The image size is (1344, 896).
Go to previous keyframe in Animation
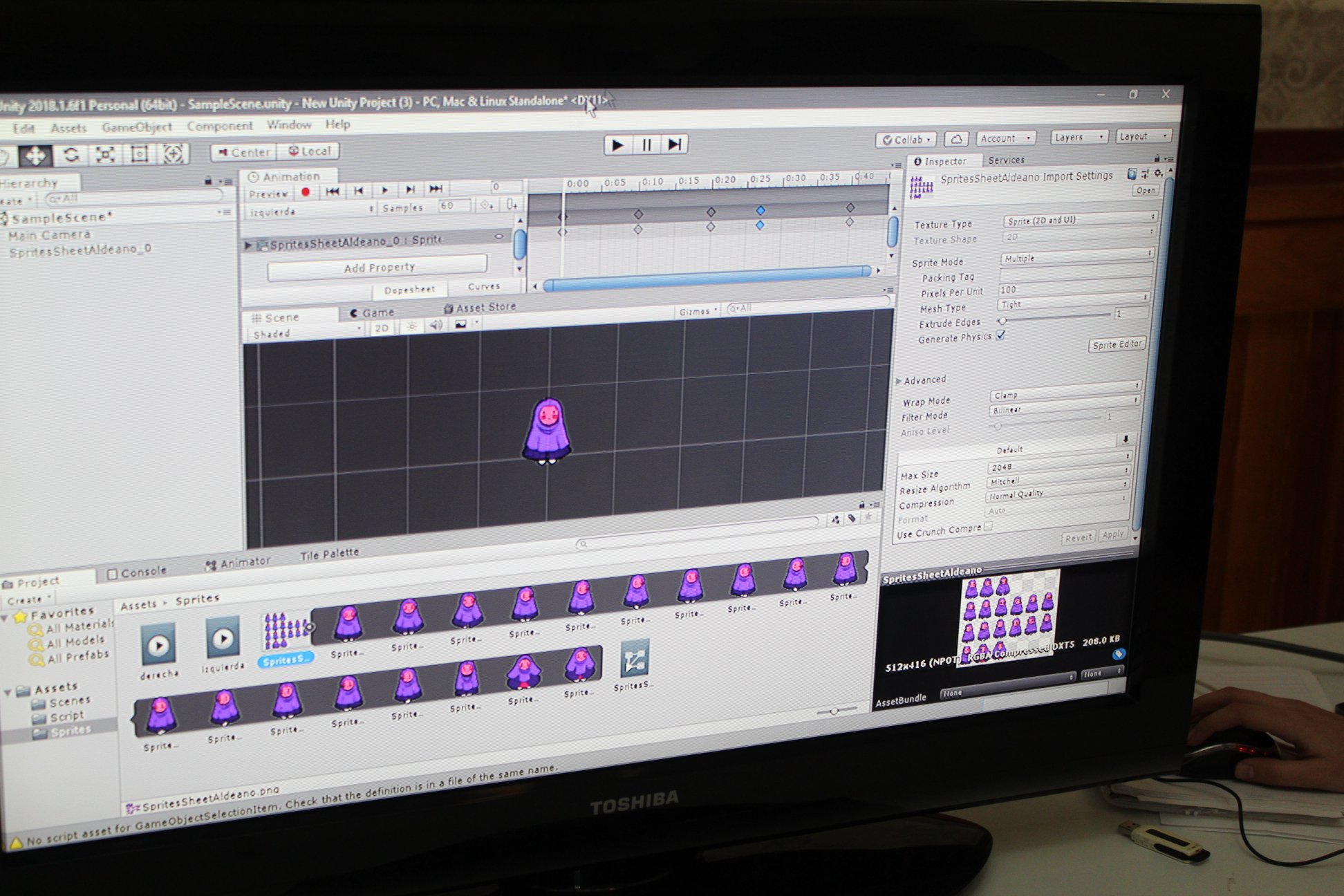(x=358, y=191)
